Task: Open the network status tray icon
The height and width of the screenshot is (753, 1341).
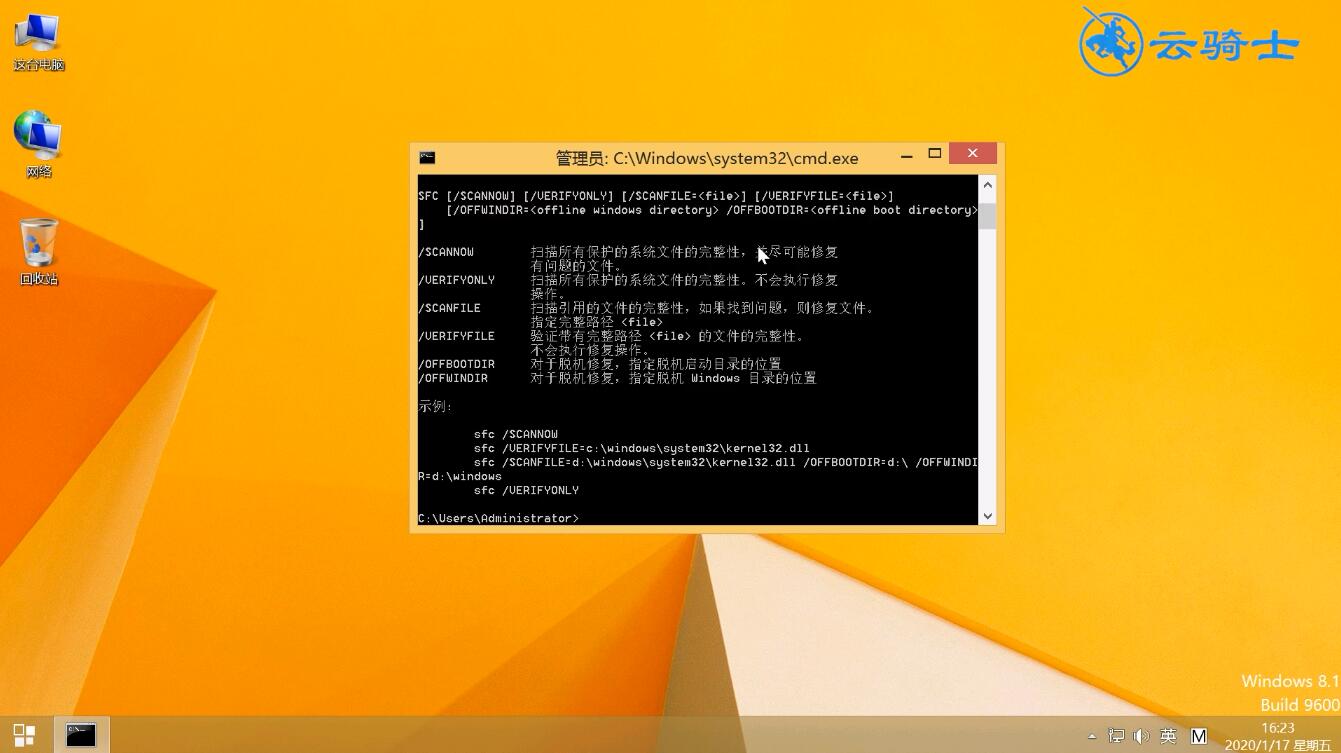Action: 1116,736
